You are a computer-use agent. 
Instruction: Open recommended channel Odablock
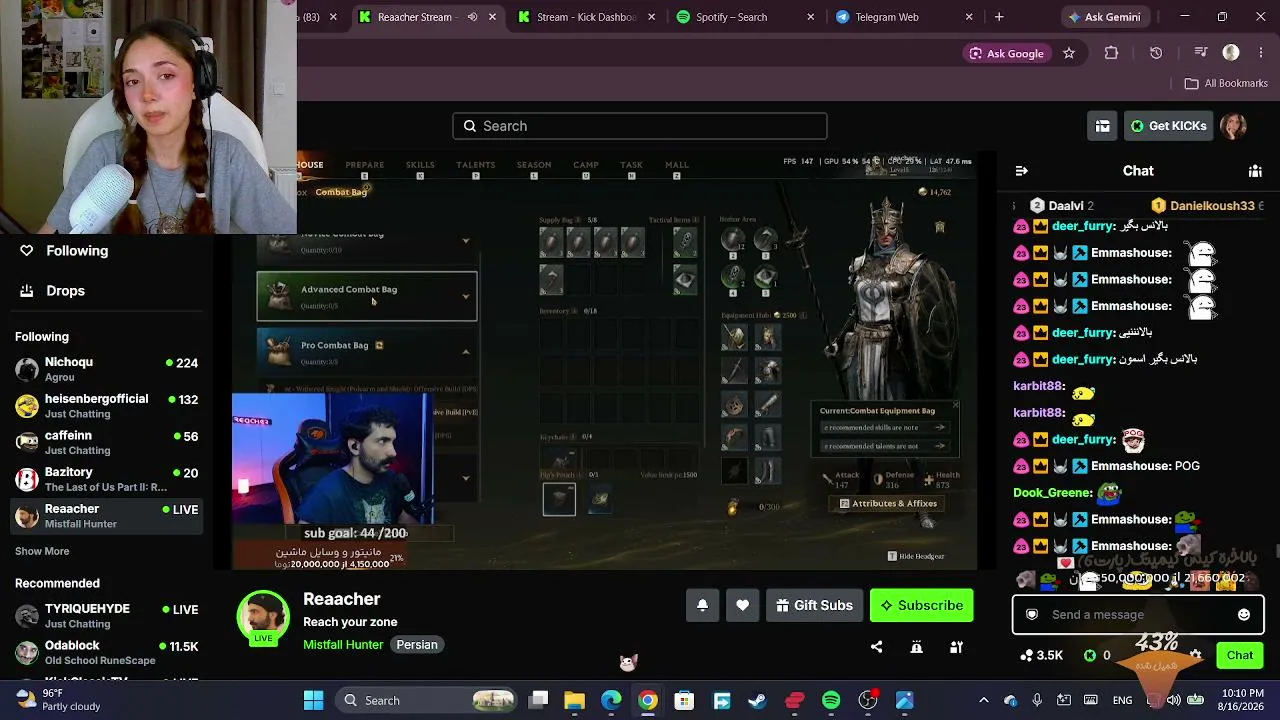106,653
